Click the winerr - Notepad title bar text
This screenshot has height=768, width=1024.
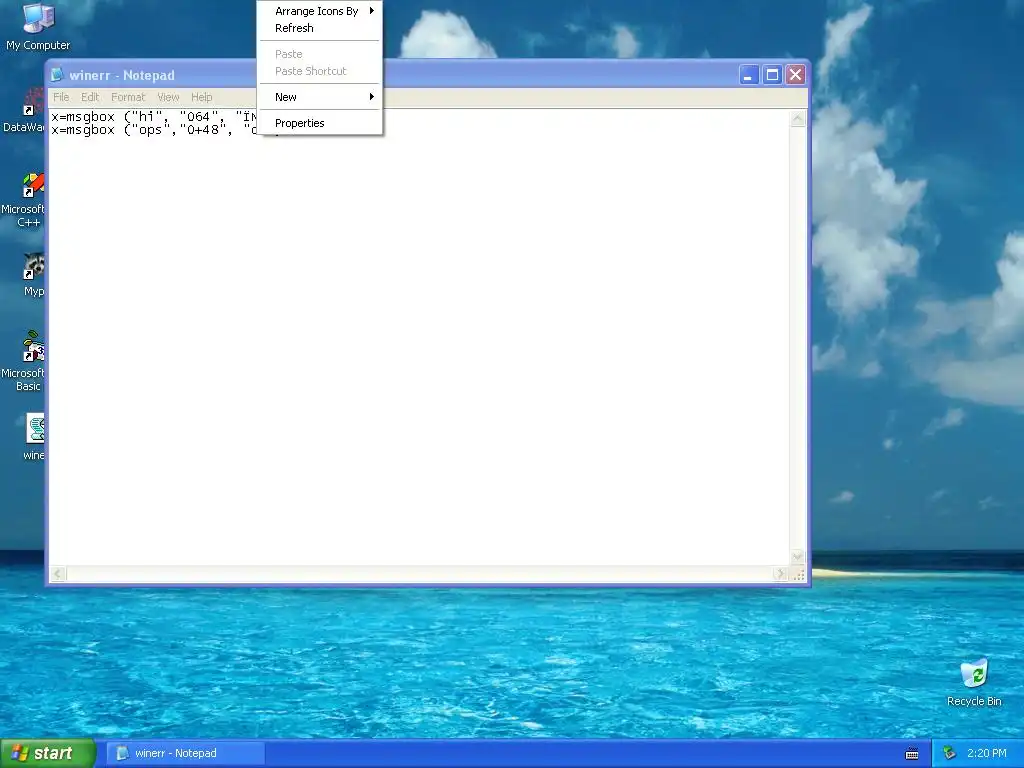pos(122,75)
